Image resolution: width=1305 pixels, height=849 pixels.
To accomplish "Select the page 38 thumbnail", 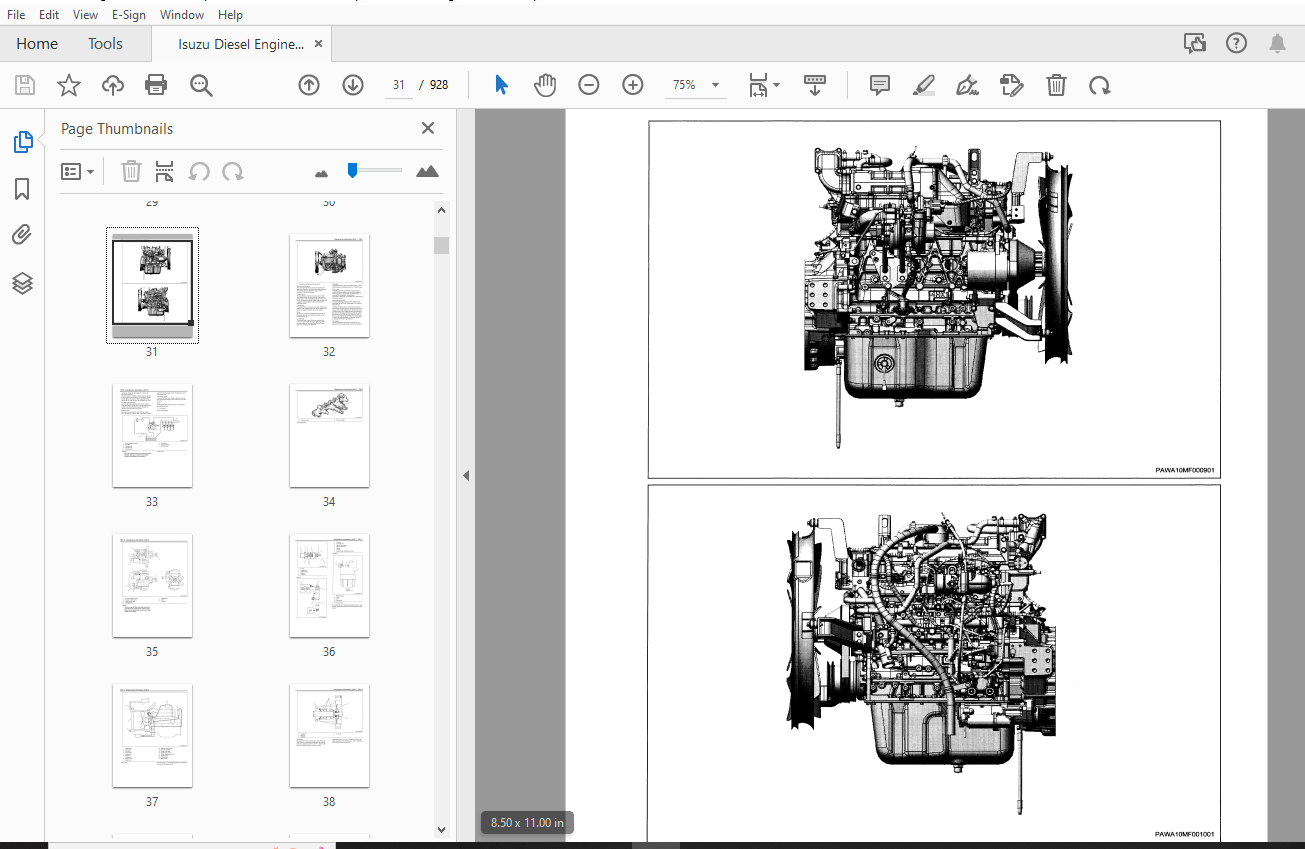I will [329, 735].
